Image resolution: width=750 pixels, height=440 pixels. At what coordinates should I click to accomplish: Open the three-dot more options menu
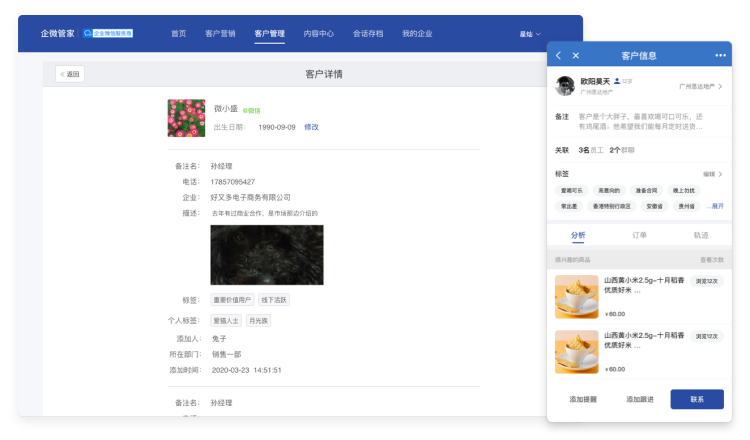[x=721, y=55]
